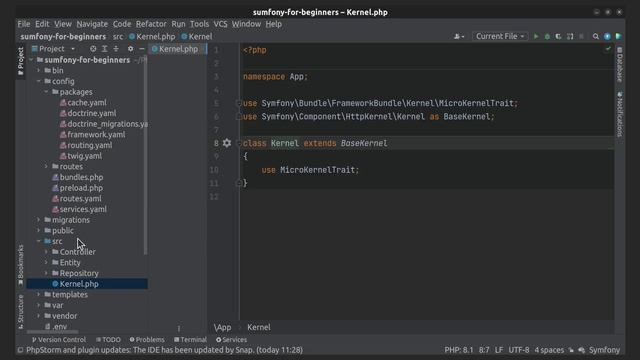Open the File menu
This screenshot has width=640, height=360.
click(24, 24)
